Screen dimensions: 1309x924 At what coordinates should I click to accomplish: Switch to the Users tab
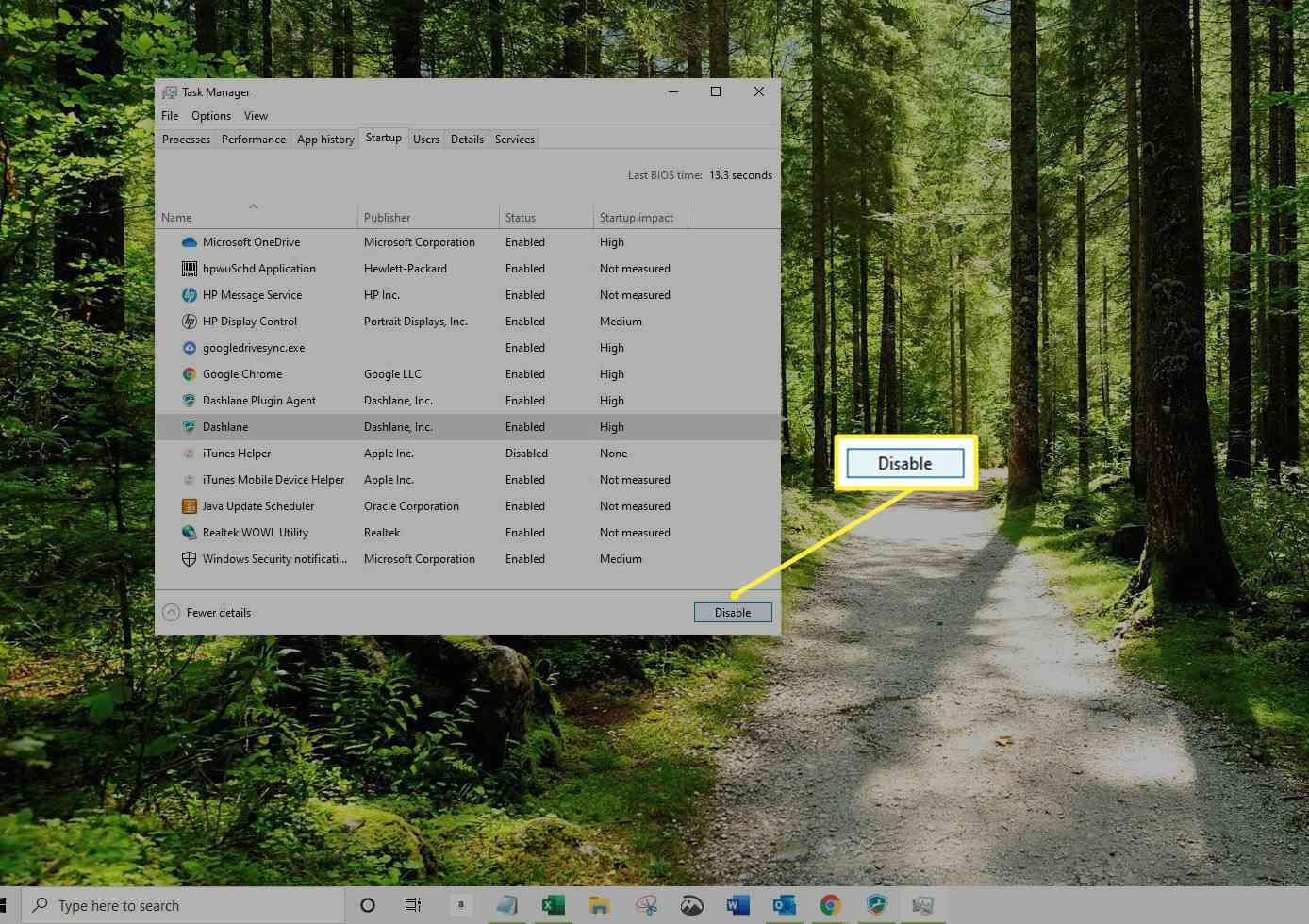[x=426, y=140]
